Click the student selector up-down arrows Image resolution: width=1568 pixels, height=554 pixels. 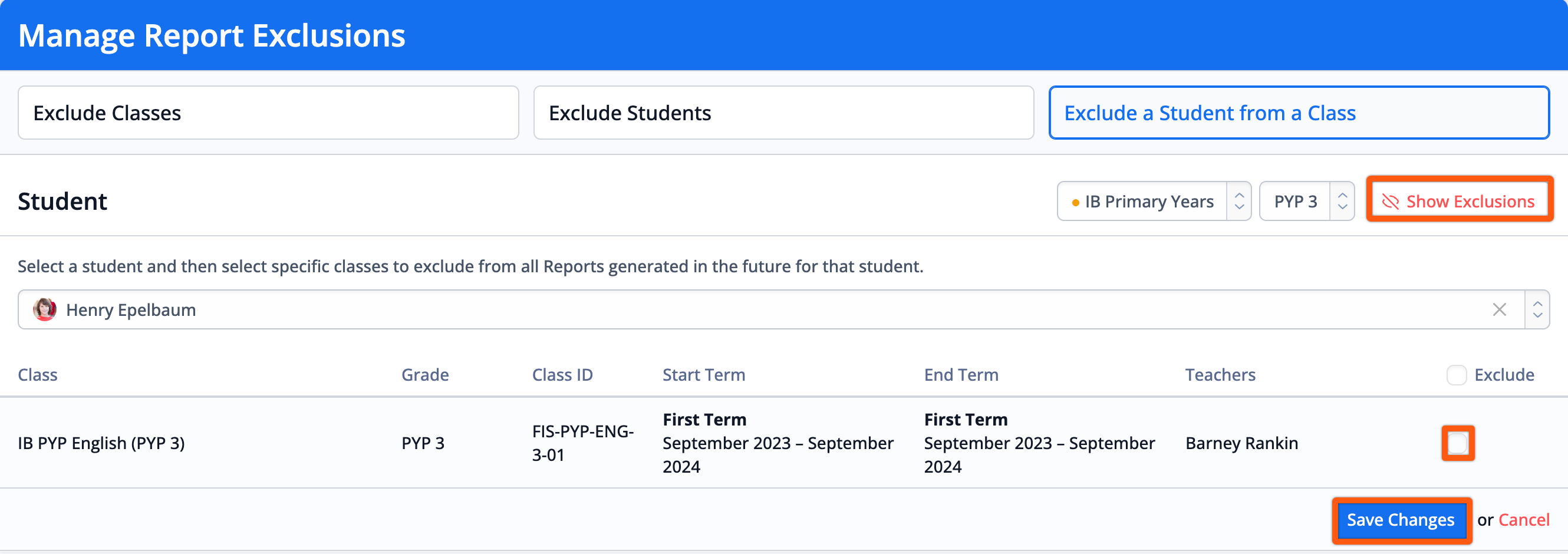pyautogui.click(x=1537, y=310)
